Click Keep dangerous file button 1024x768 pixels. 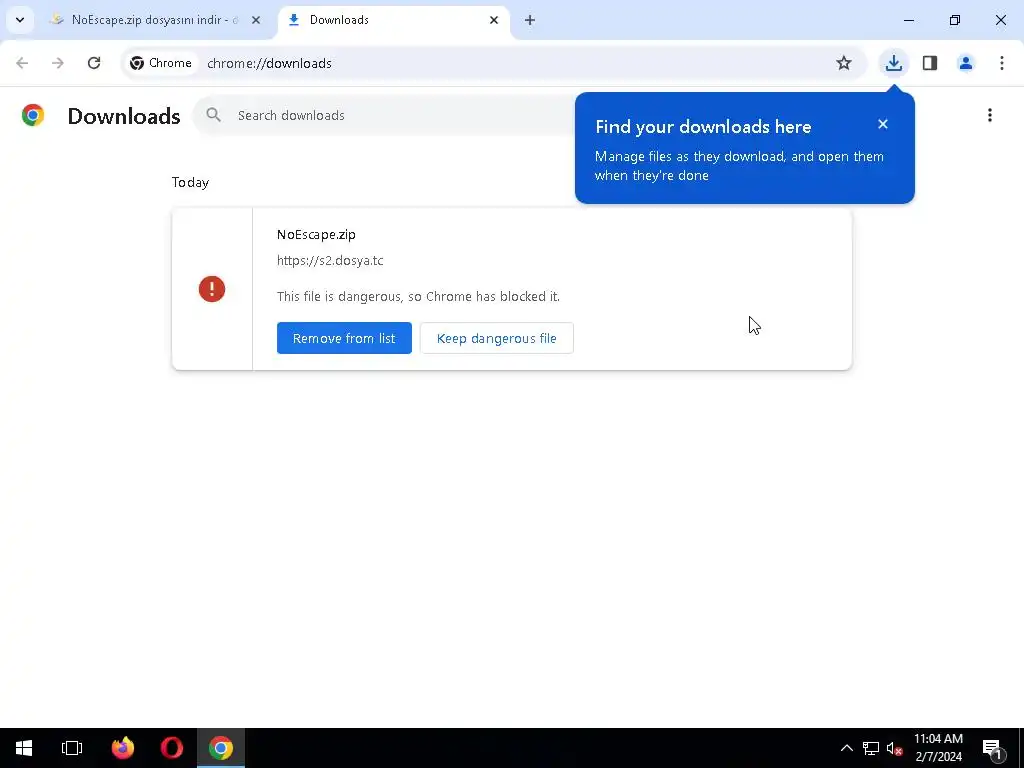pyautogui.click(x=496, y=338)
